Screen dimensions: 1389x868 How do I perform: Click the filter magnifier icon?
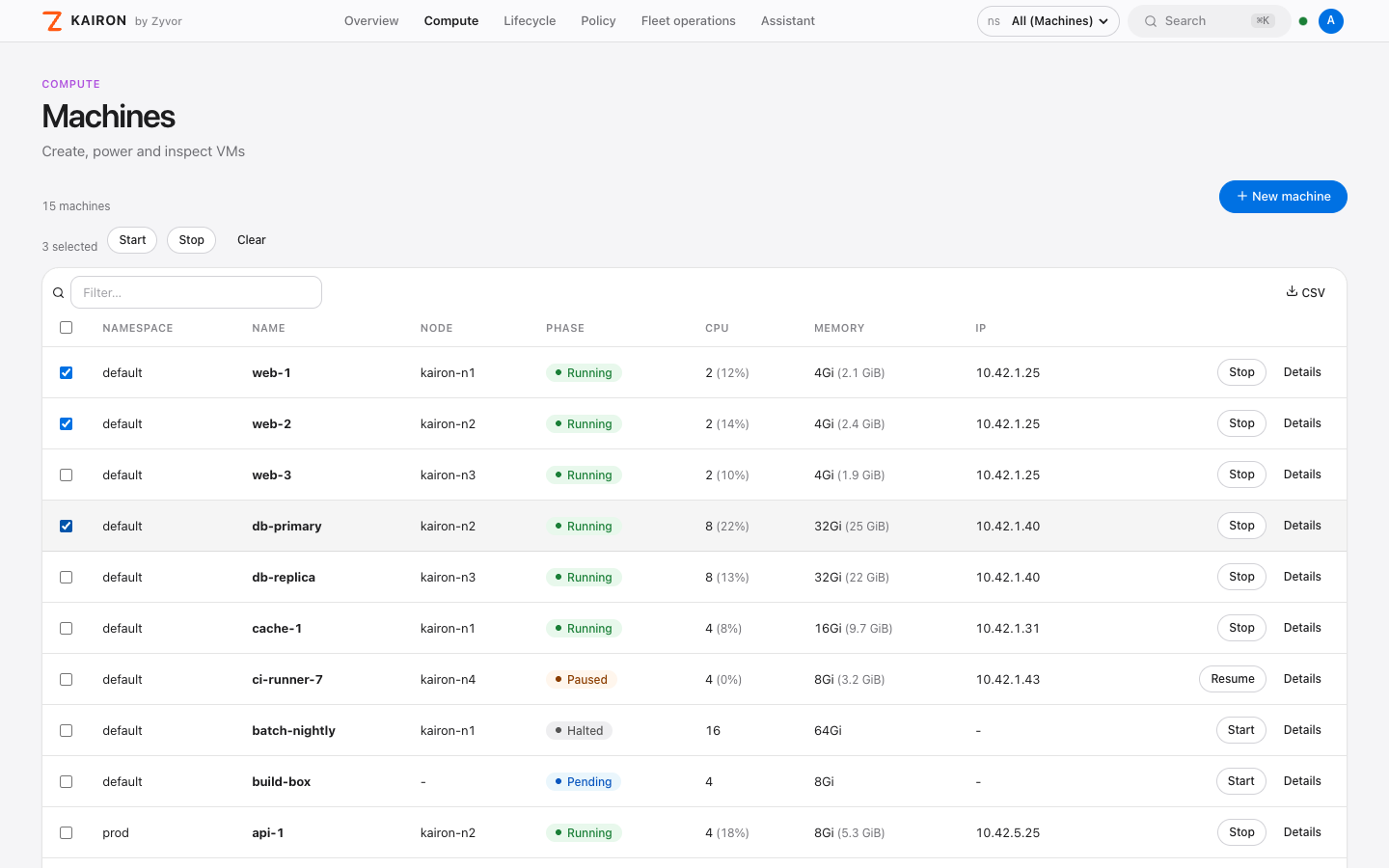(x=58, y=293)
